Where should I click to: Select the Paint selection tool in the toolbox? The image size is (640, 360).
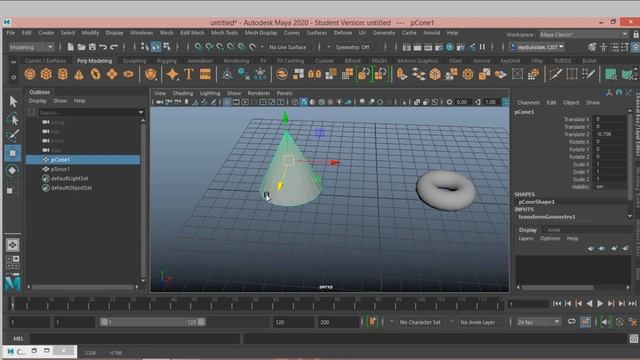[x=13, y=135]
